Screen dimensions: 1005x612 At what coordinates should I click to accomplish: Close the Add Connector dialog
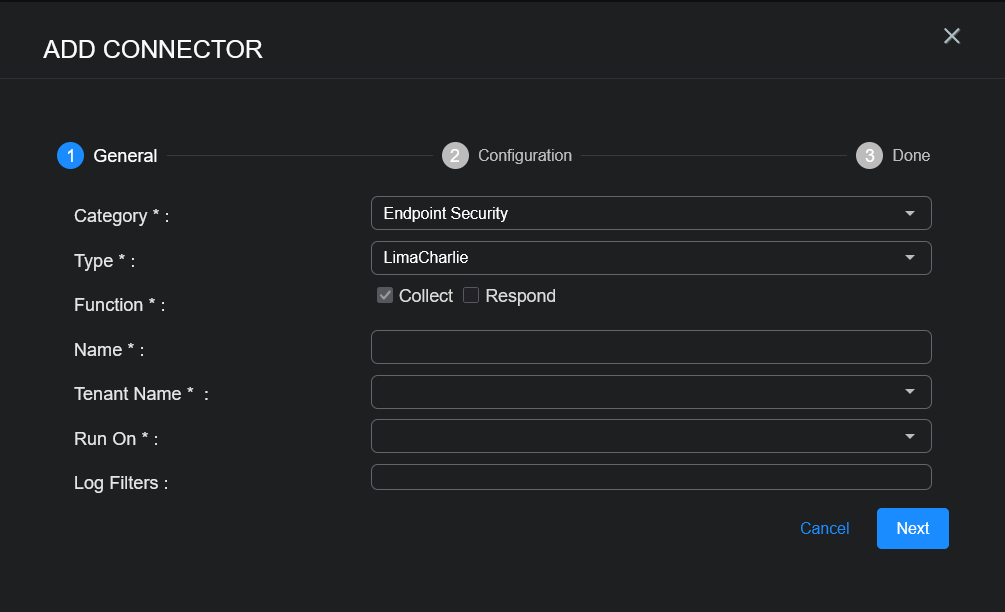[952, 36]
